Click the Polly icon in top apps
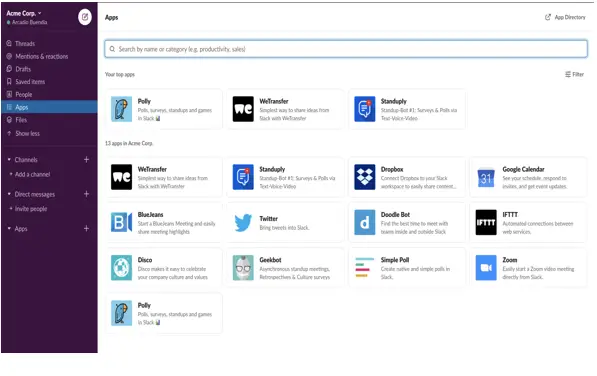The width and height of the screenshot is (597, 376). (x=121, y=109)
